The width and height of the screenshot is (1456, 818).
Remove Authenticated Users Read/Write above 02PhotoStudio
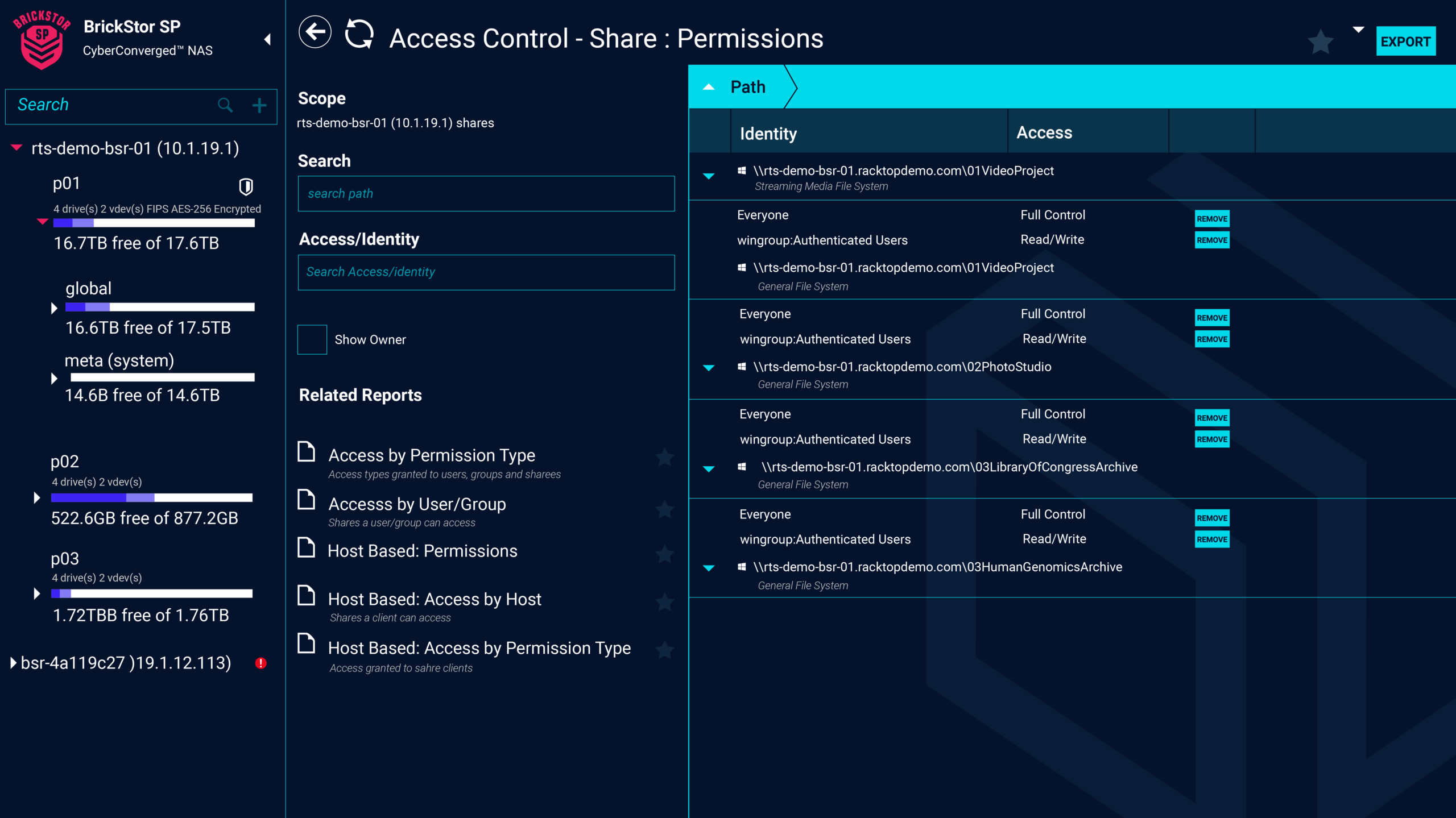(1212, 339)
